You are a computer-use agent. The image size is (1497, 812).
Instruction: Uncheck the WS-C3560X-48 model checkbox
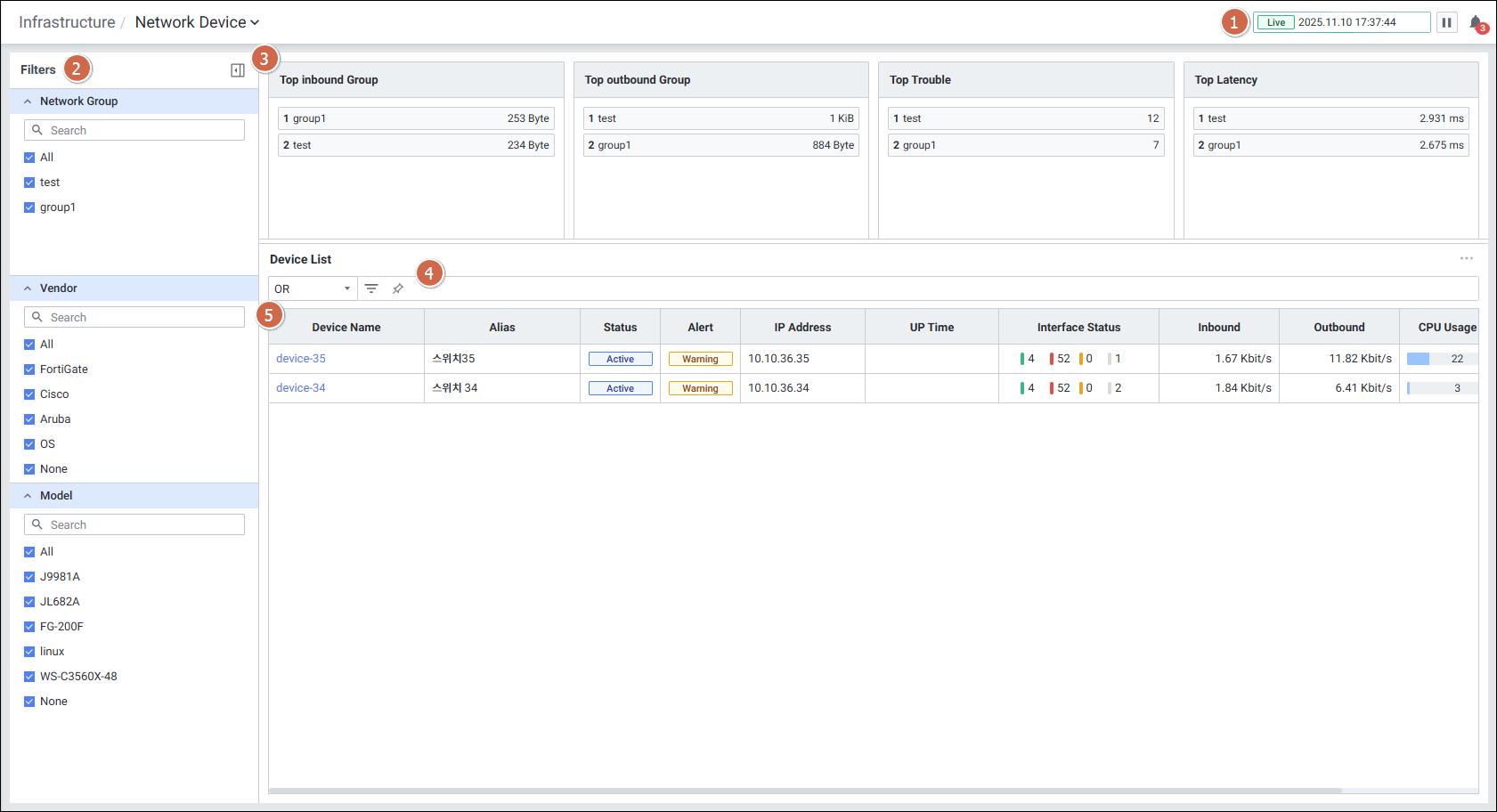(29, 677)
